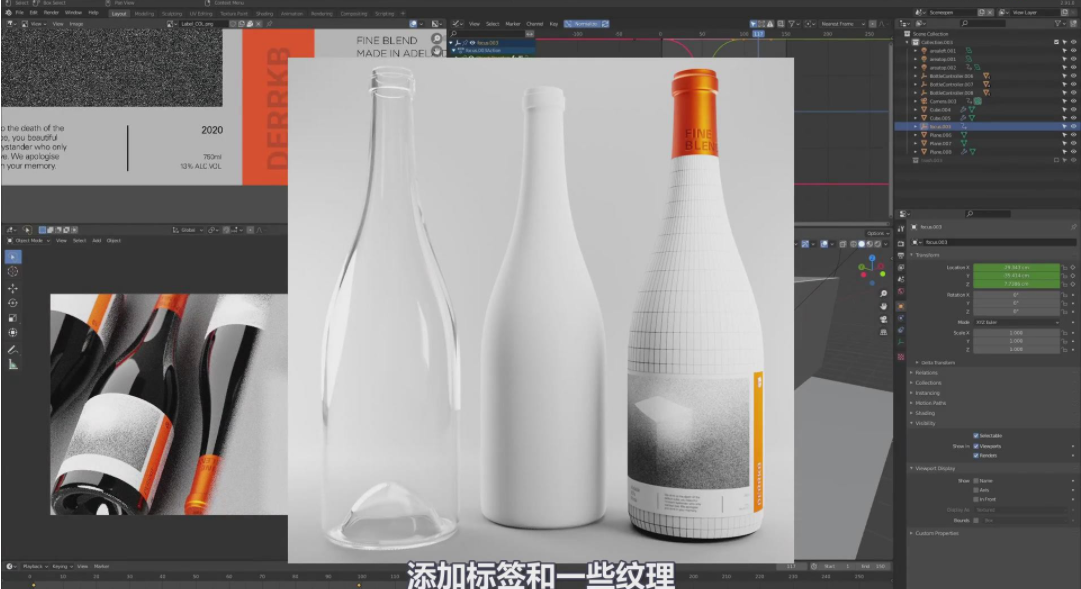Switch to the UV Editing workspace tab
This screenshot has height=589, width=1081.
point(201,13)
